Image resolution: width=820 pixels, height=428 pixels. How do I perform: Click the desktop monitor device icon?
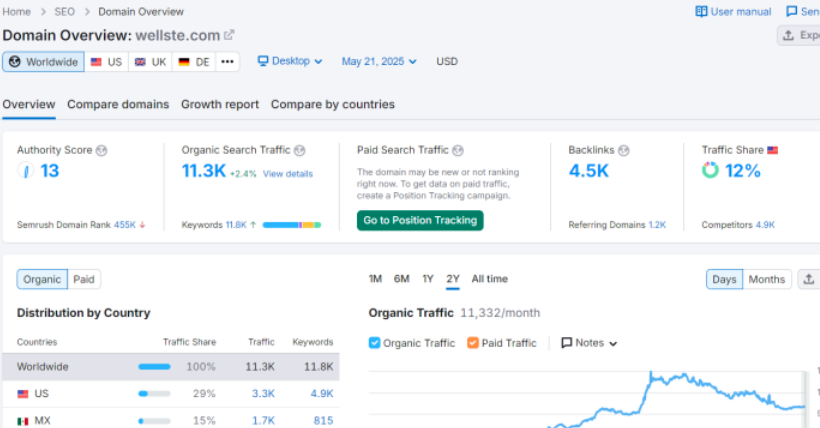[263, 61]
